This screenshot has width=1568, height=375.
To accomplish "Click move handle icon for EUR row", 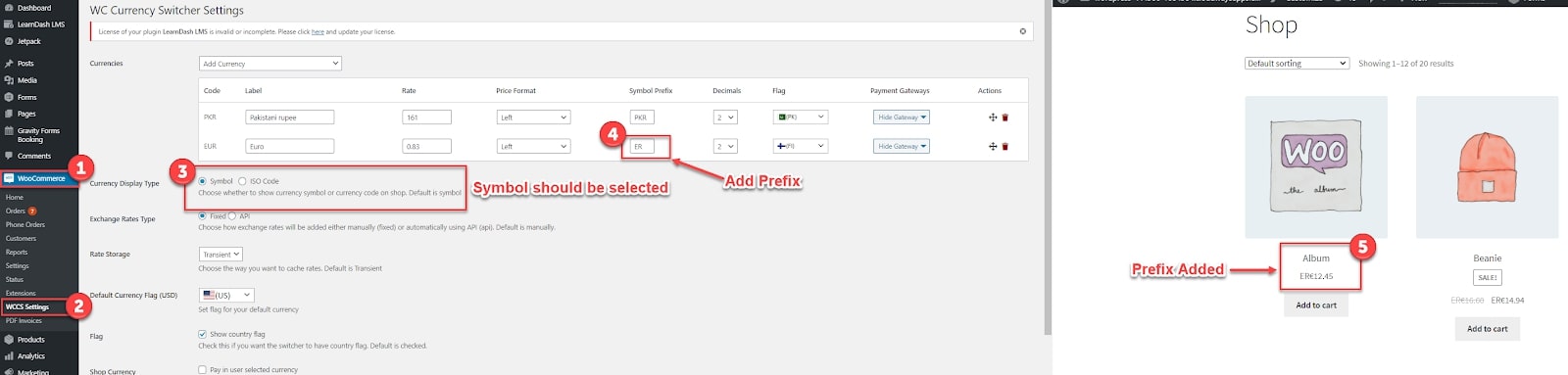I will [x=993, y=147].
